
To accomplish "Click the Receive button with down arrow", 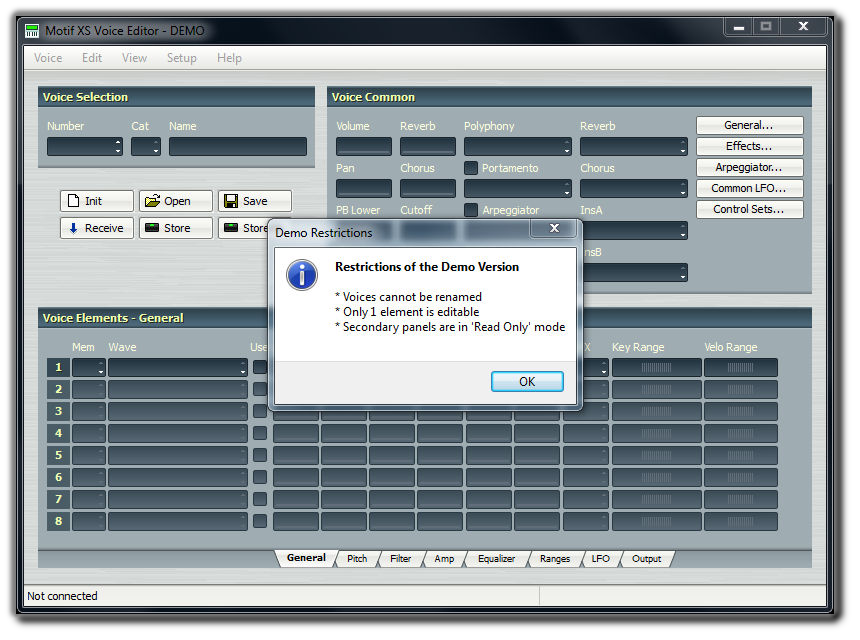I will pyautogui.click(x=97, y=228).
